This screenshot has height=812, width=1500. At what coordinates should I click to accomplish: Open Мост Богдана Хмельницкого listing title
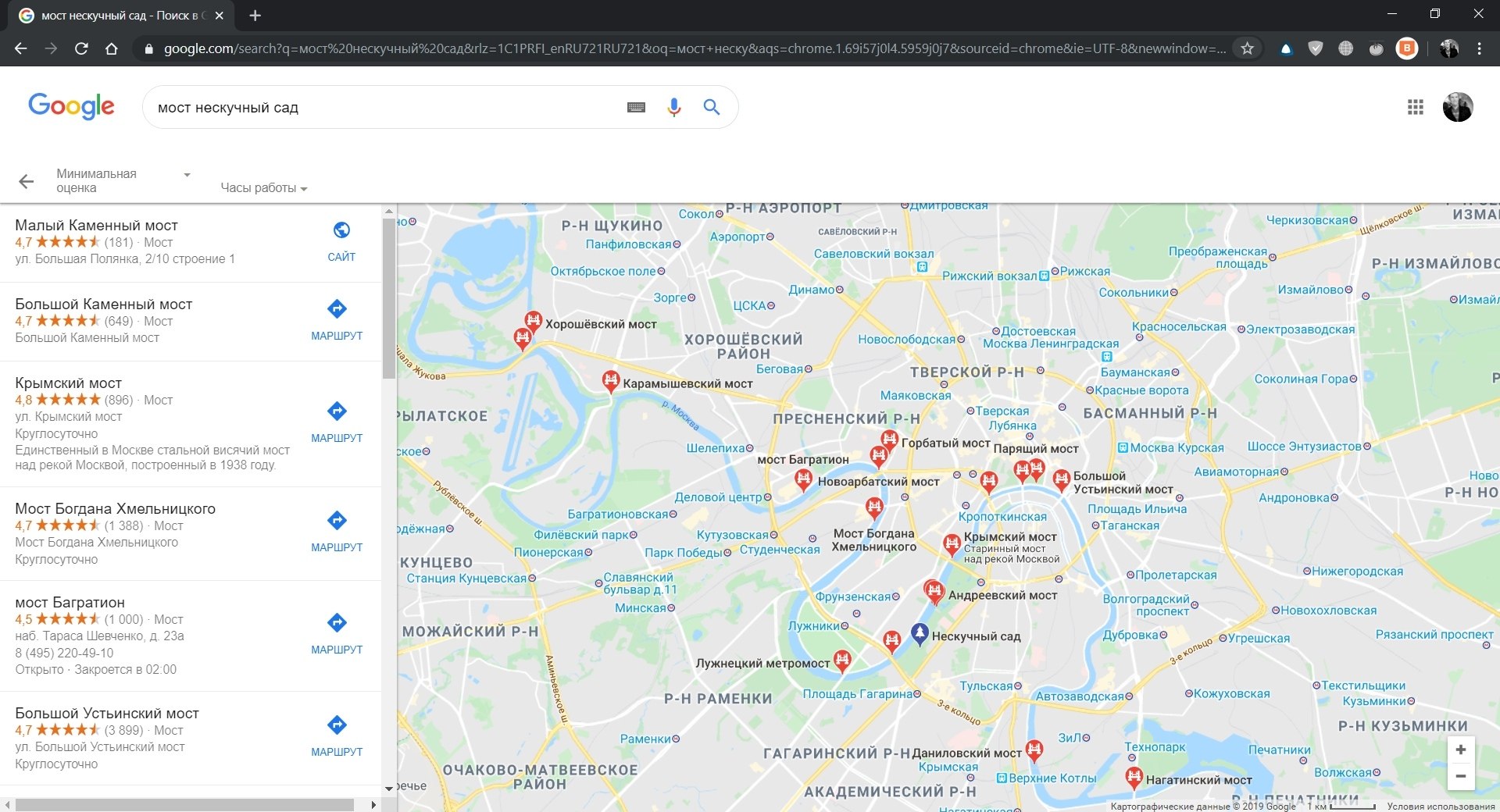coord(115,508)
